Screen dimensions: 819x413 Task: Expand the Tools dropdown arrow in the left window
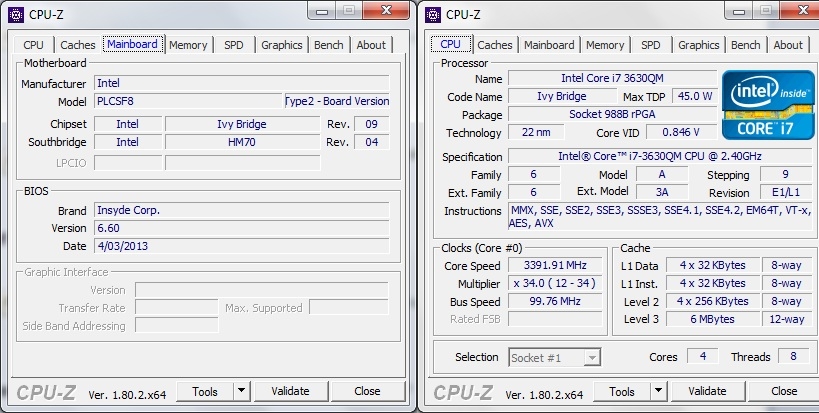point(242,392)
